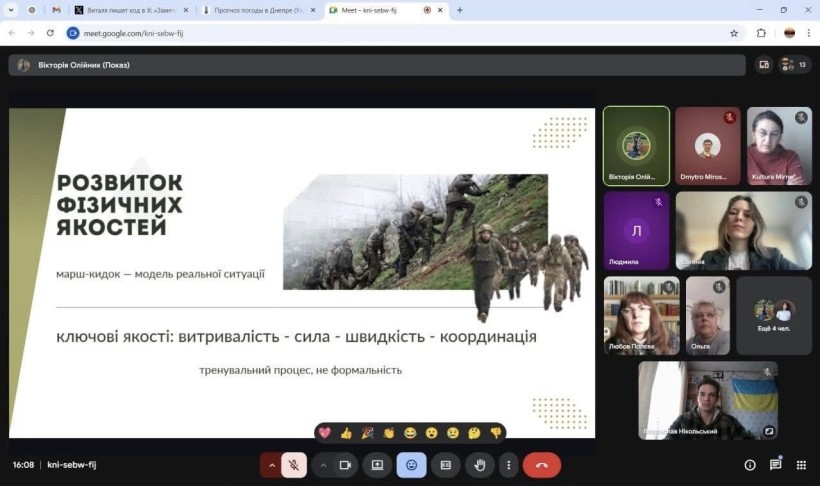
Task: Click picture-in-picture icon on Ніколяський tile
Action: (769, 431)
